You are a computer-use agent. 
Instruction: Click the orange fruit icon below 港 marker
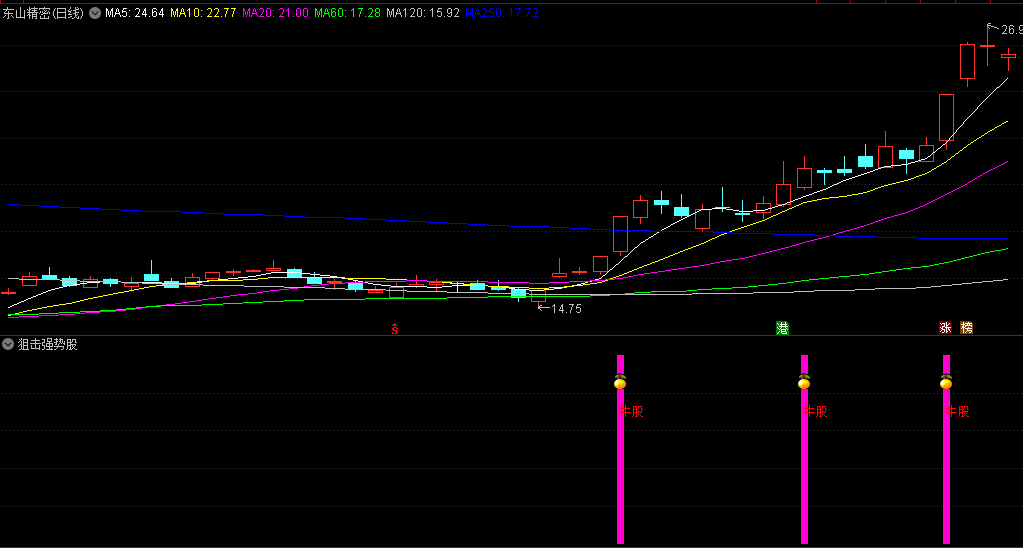pos(804,382)
